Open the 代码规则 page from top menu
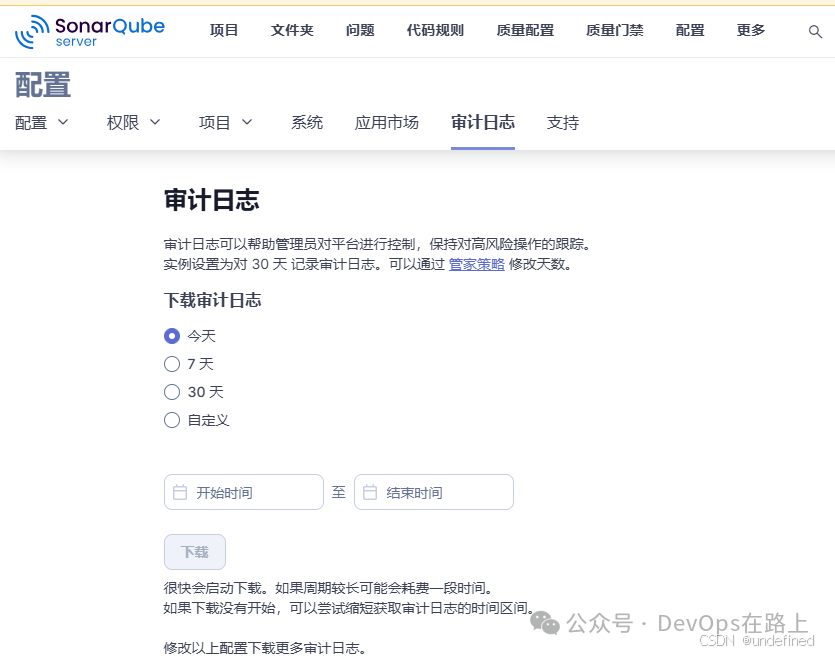This screenshot has height=656, width=835. (x=434, y=30)
